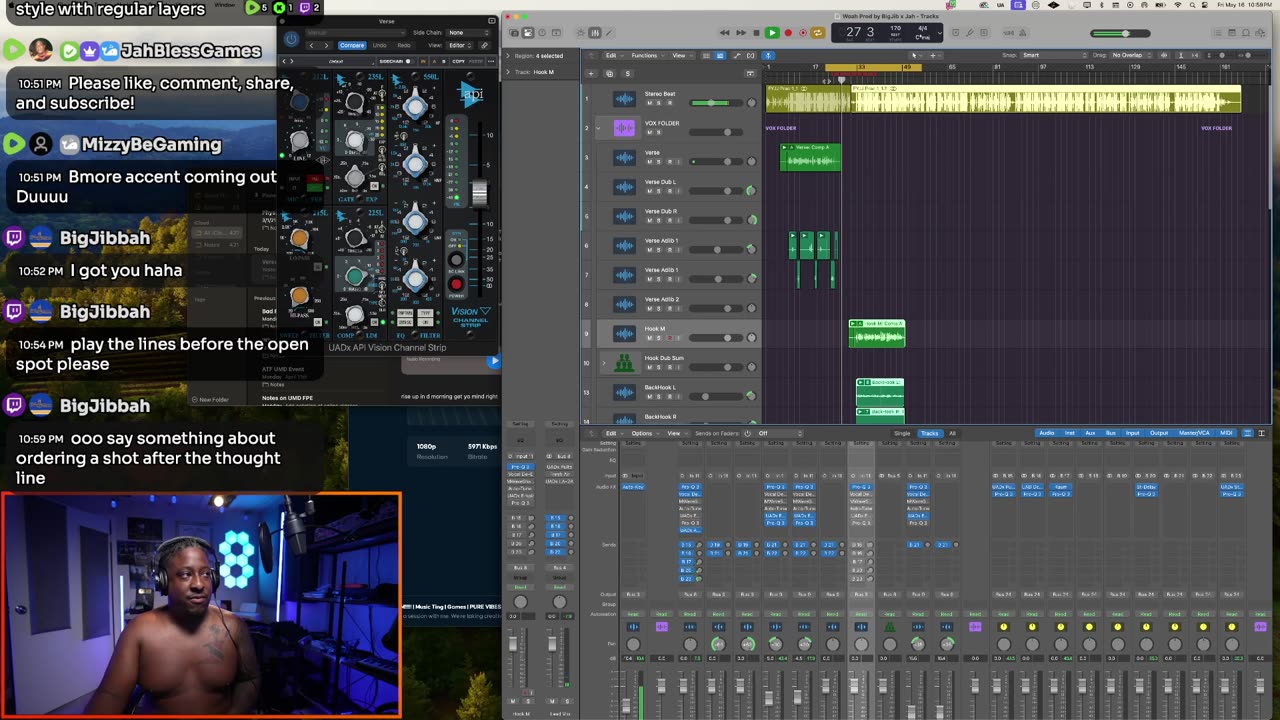Adjust the API Vision output fader
The height and width of the screenshot is (720, 1280).
479,193
